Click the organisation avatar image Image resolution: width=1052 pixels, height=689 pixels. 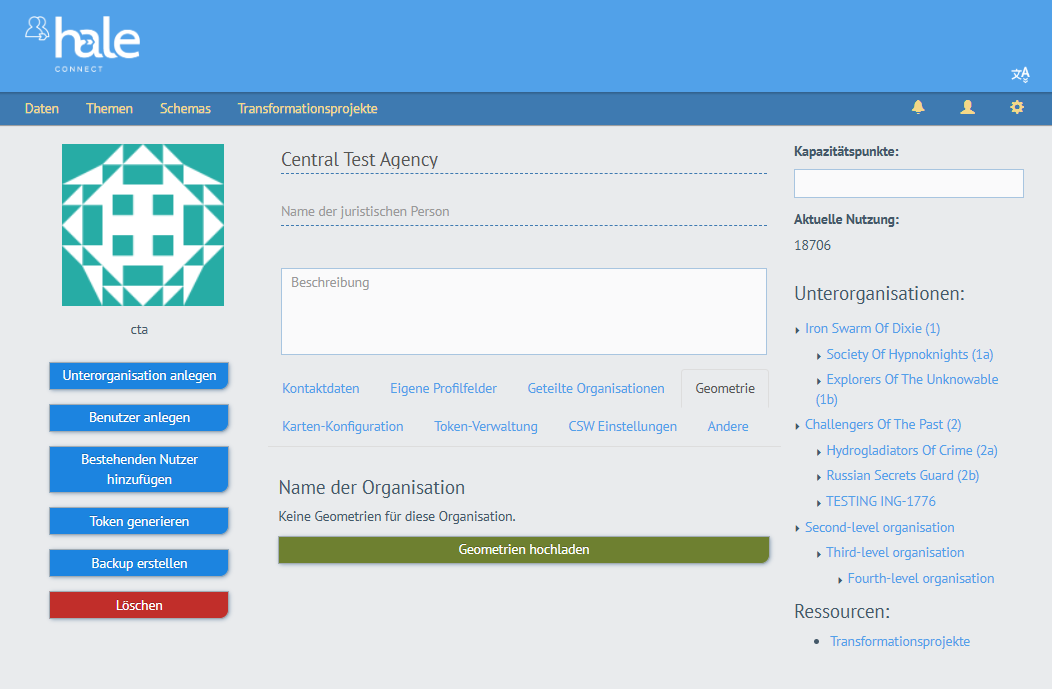(x=143, y=225)
